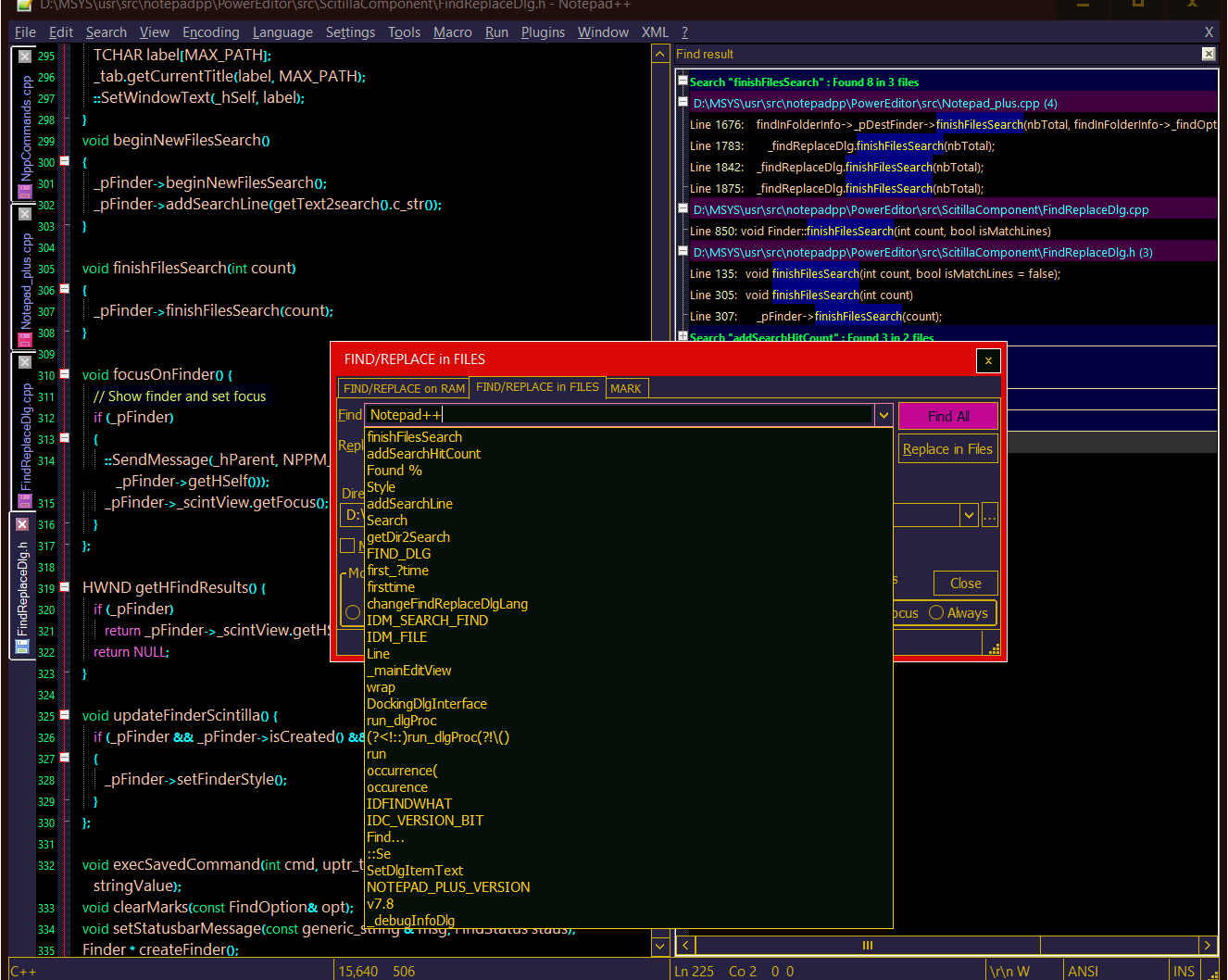The image size is (1228, 980).
Task: Select 'addSearchHitCount' from the search history list
Action: pyautogui.click(x=423, y=454)
